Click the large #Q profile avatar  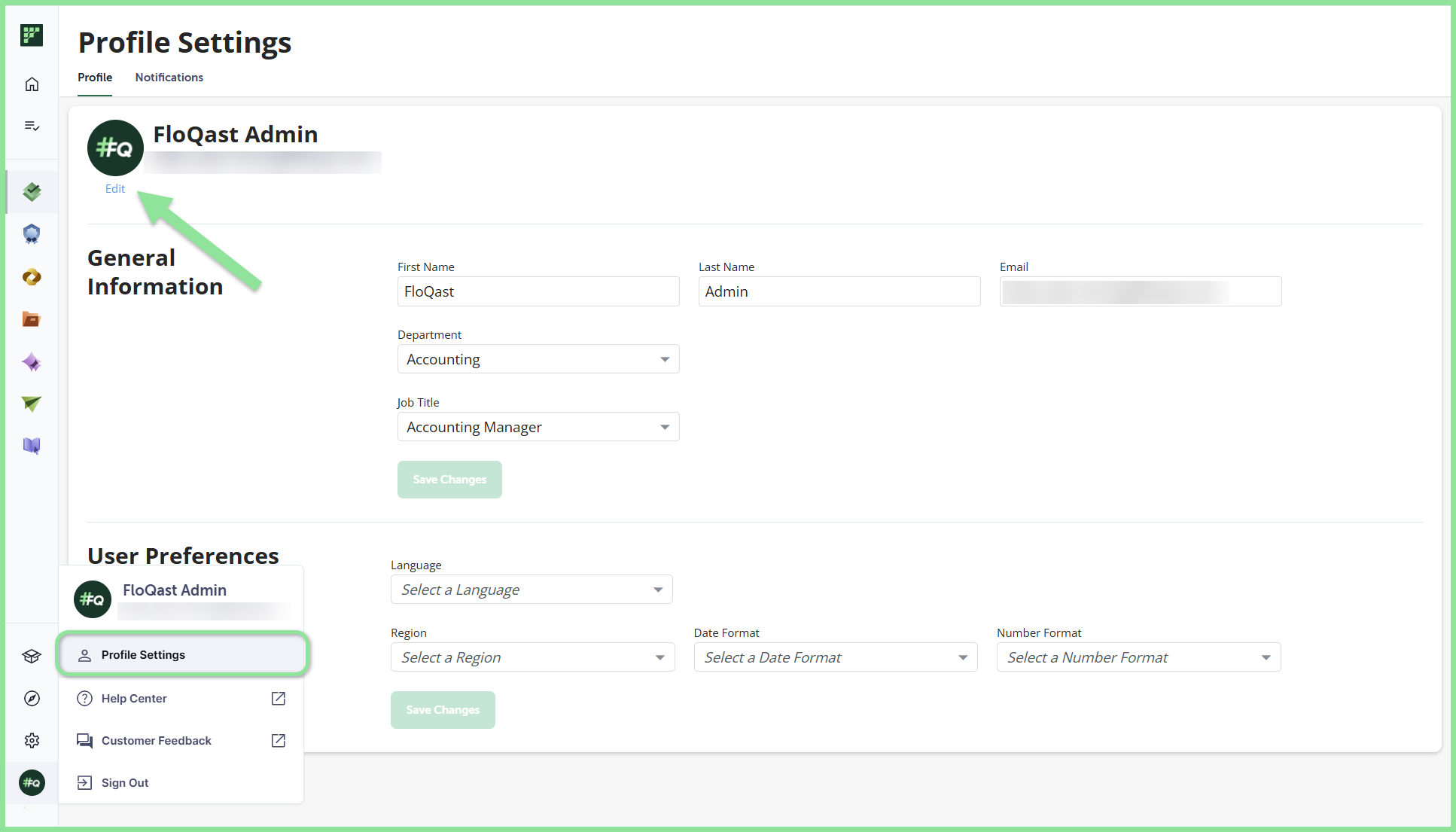(x=115, y=148)
